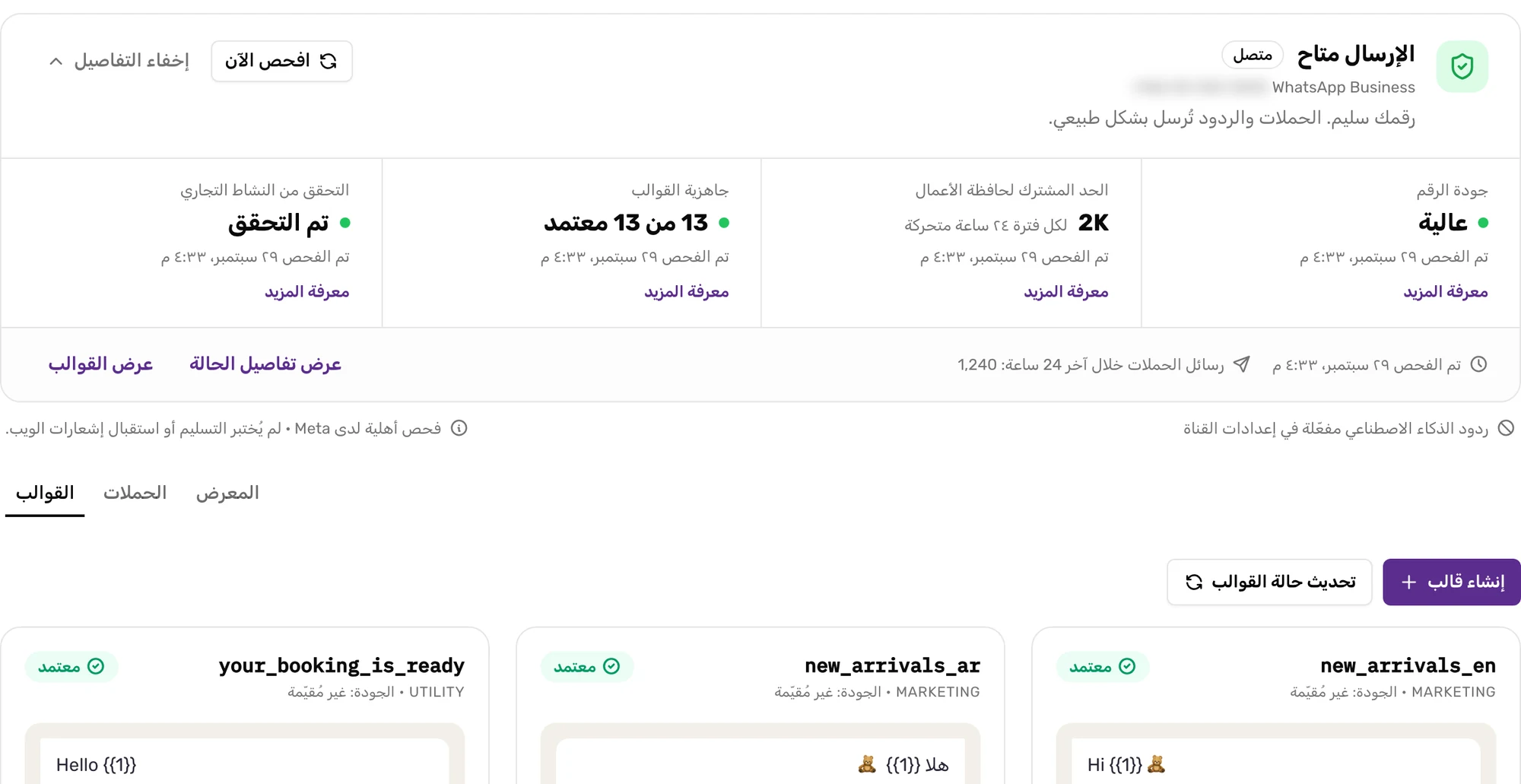This screenshot has height=784, width=1521.
Task: Click the refresh icon in افحص الآن
Action: (x=329, y=61)
